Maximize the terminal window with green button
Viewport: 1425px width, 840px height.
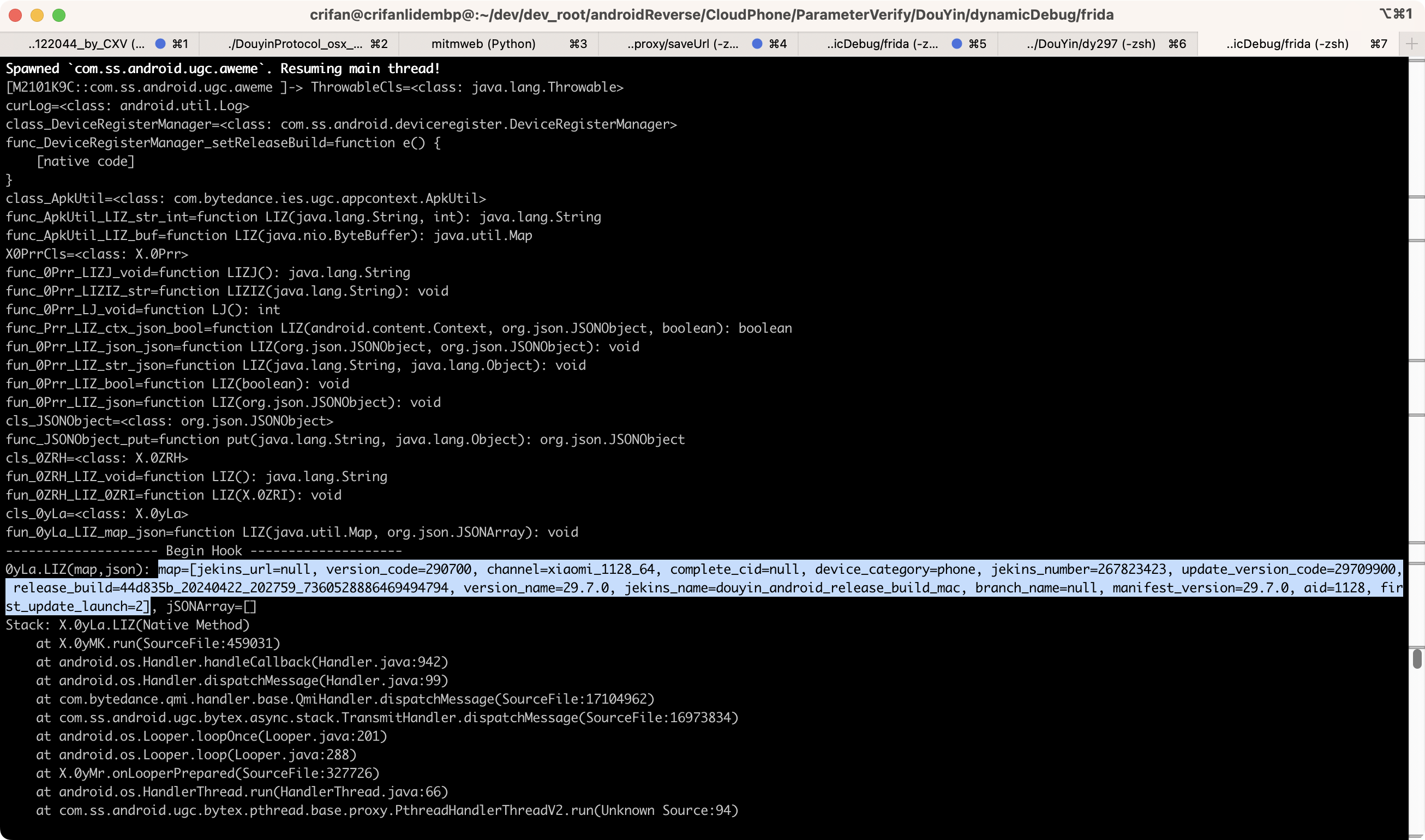pos(59,15)
